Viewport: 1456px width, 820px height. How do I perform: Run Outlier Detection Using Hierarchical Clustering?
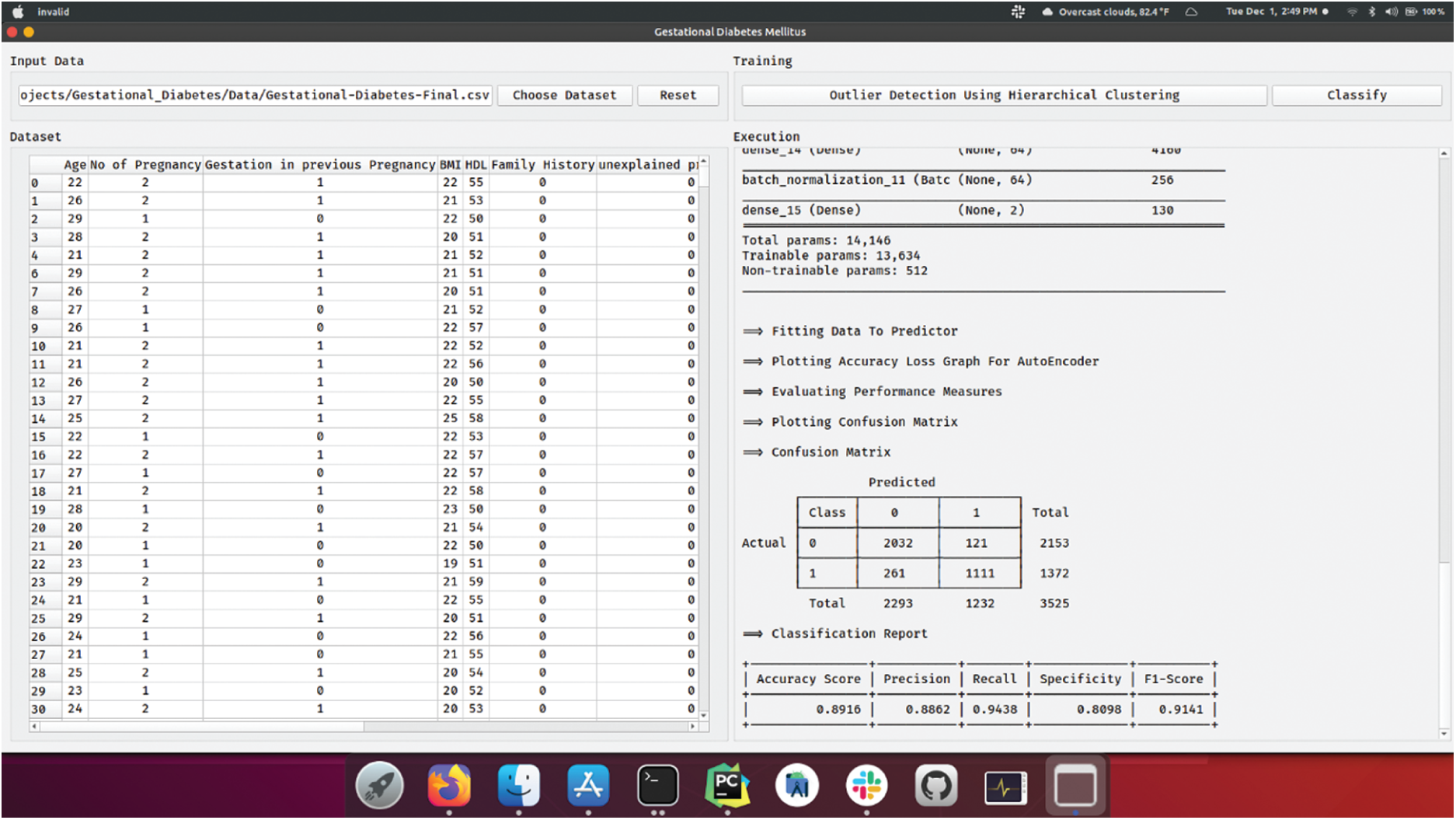[x=1003, y=95]
